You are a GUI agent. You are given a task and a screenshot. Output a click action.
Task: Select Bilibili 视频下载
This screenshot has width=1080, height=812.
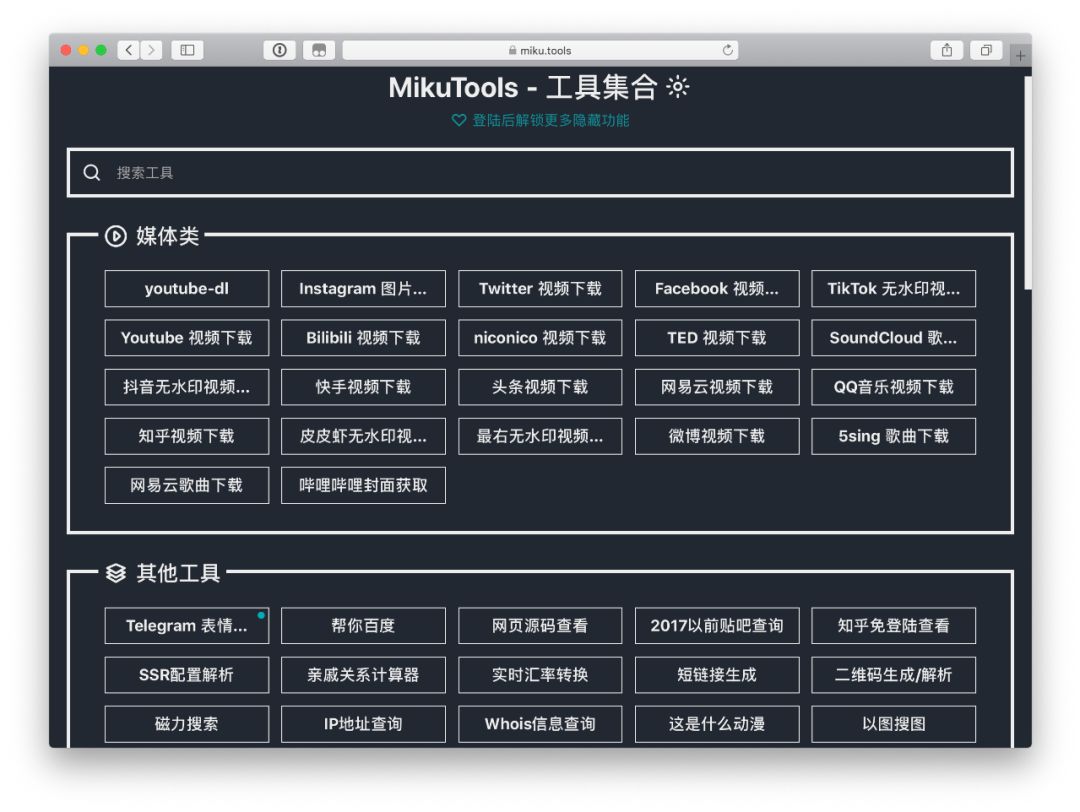pyautogui.click(x=363, y=337)
